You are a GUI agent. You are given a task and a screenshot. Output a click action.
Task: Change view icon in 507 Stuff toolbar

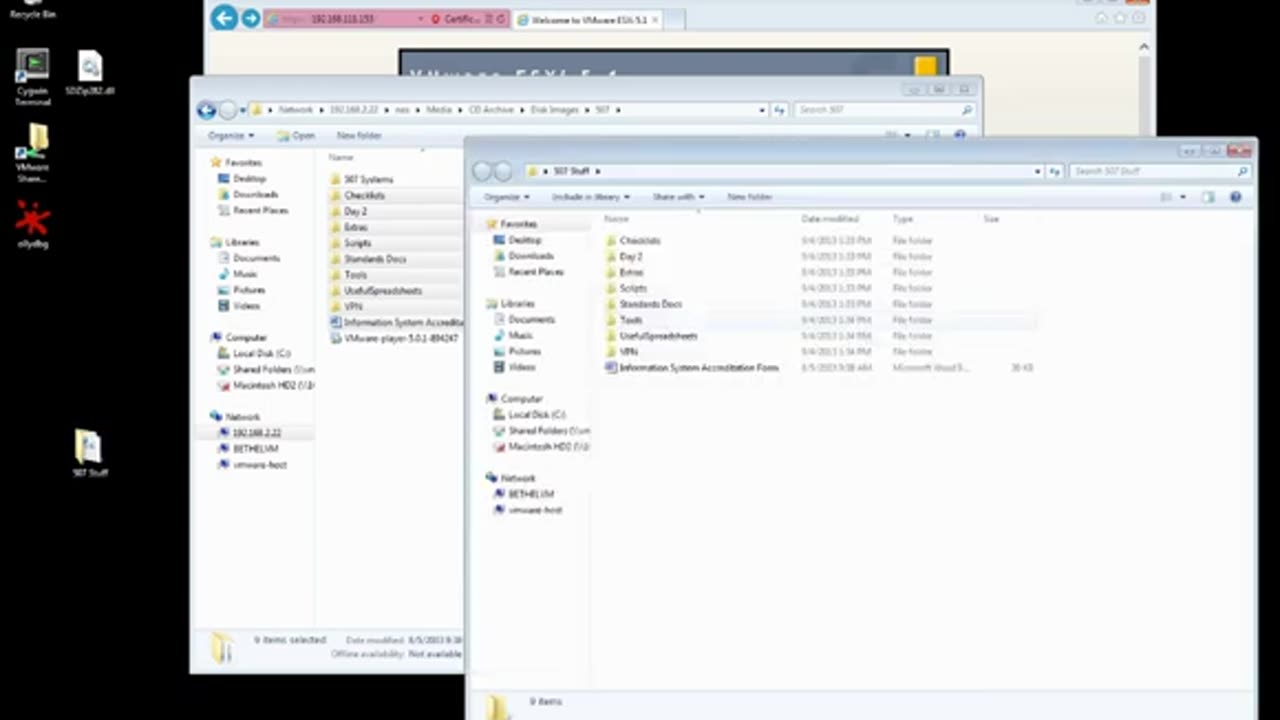point(1166,197)
